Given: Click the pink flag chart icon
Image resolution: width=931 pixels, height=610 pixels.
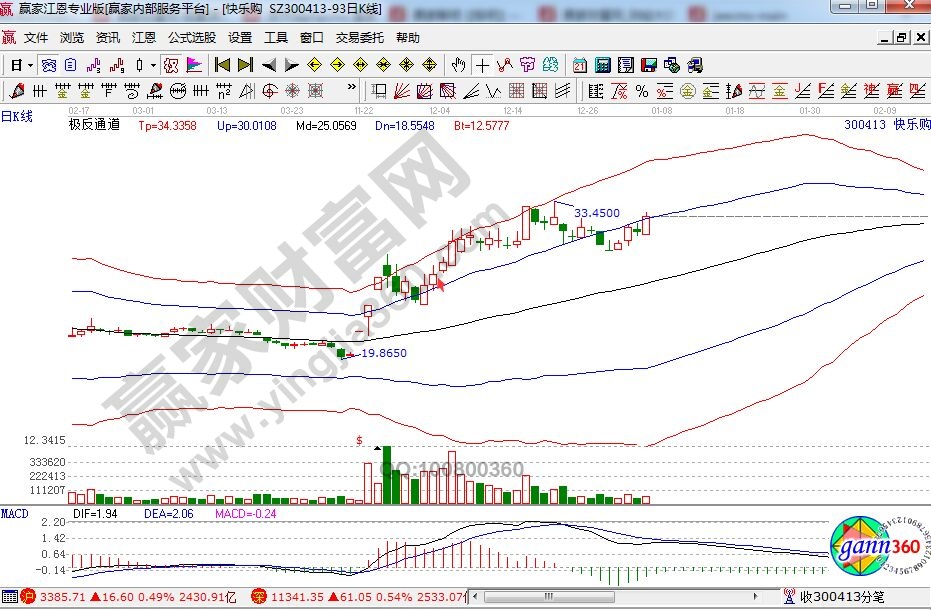Looking at the screenshot, I should (195, 65).
